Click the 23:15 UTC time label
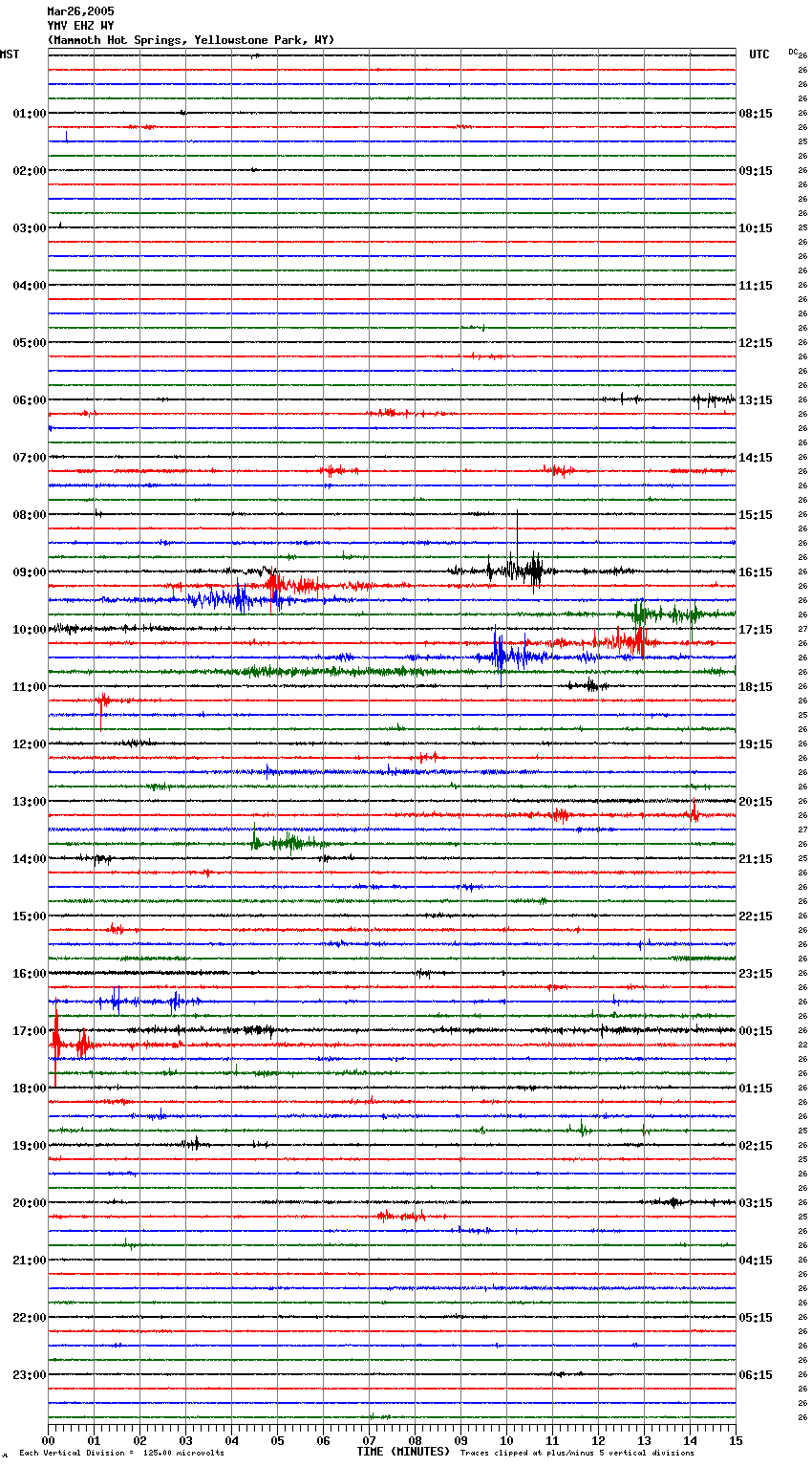Image resolution: width=812 pixels, height=1466 pixels. coord(756,974)
